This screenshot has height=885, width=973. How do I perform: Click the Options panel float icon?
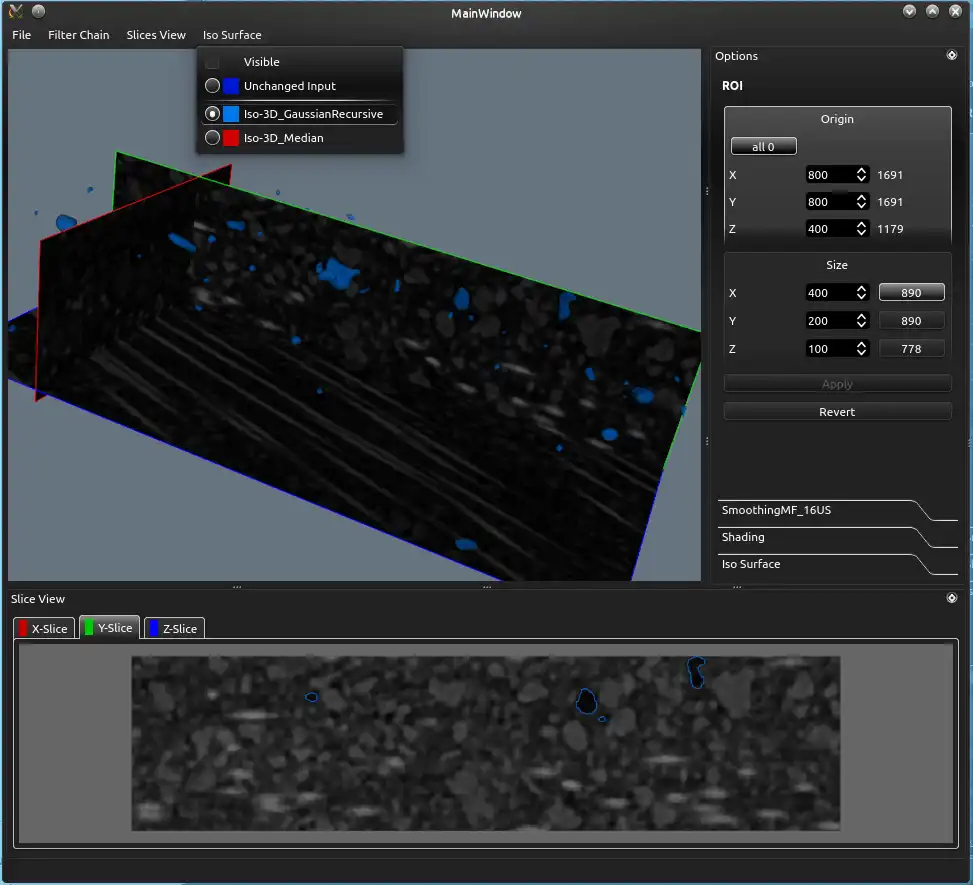point(951,56)
